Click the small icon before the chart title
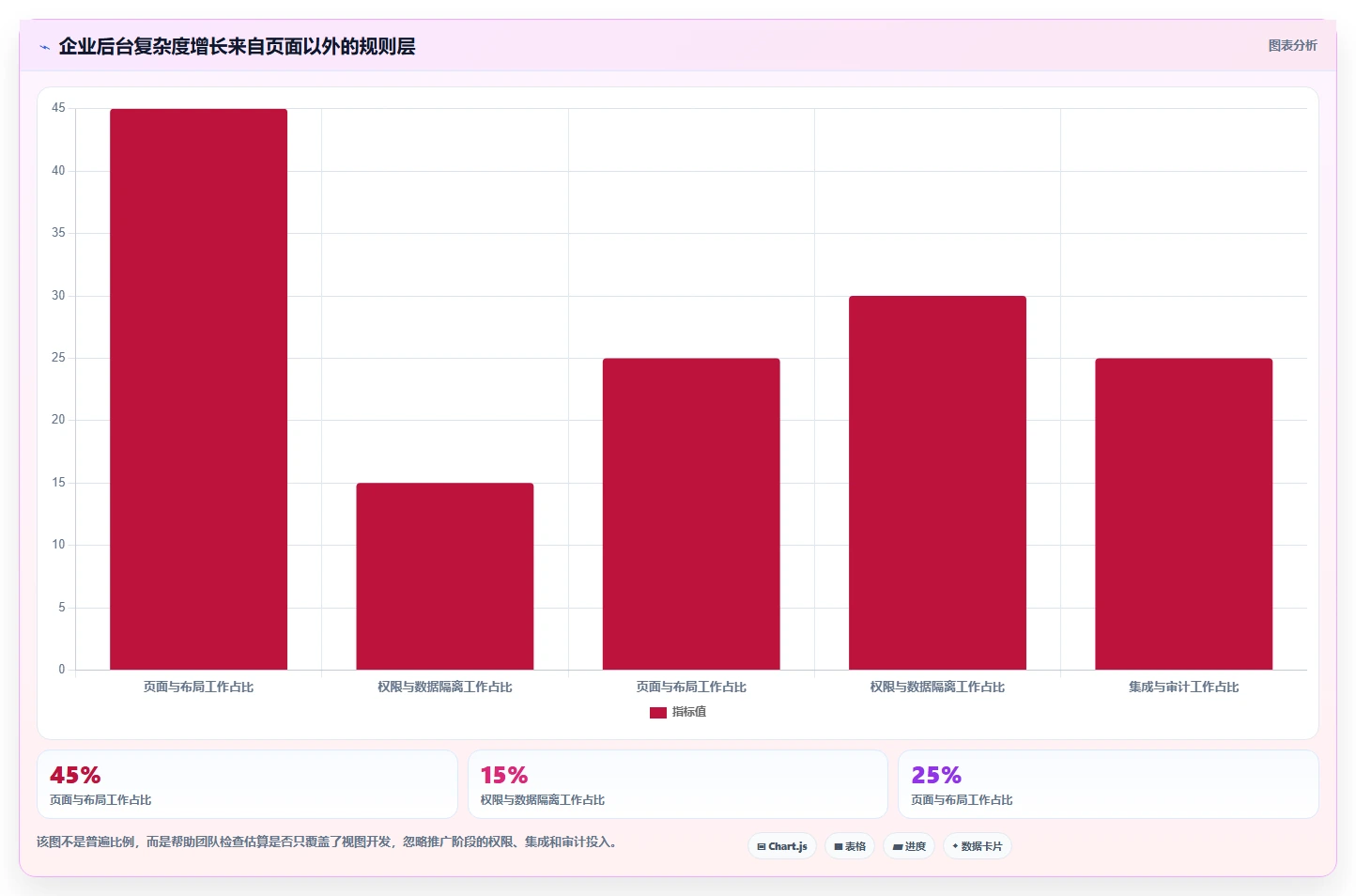The image size is (1356, 896). pyautogui.click(x=44, y=47)
